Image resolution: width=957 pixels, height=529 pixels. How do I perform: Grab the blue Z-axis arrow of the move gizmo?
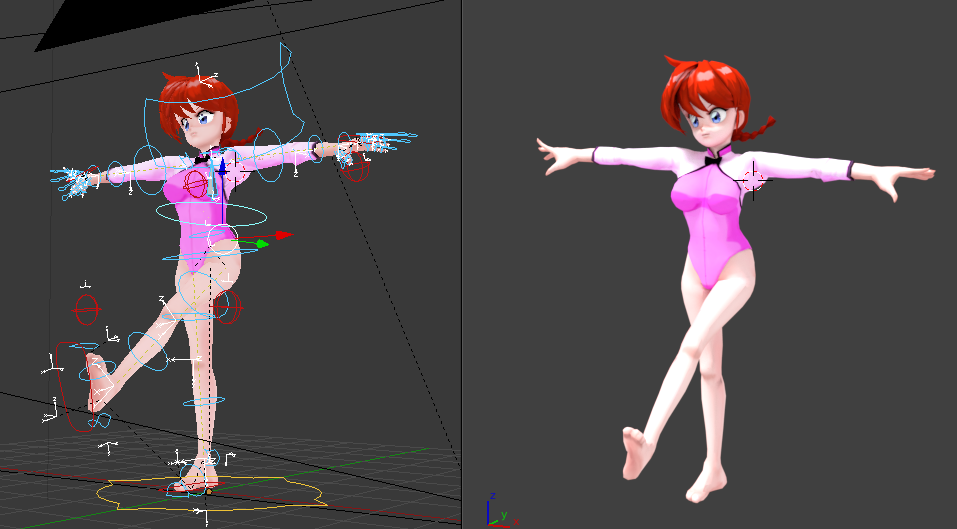(223, 166)
